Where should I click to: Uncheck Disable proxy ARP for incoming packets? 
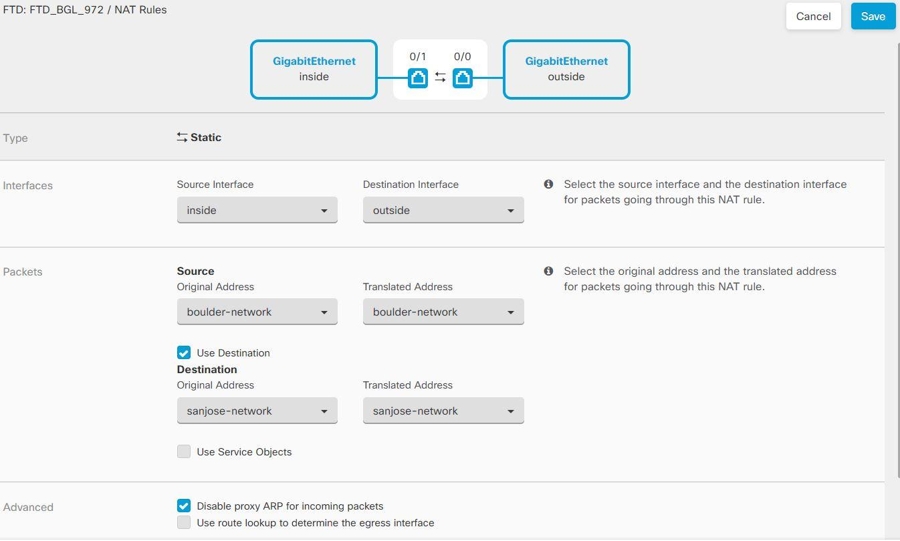184,506
